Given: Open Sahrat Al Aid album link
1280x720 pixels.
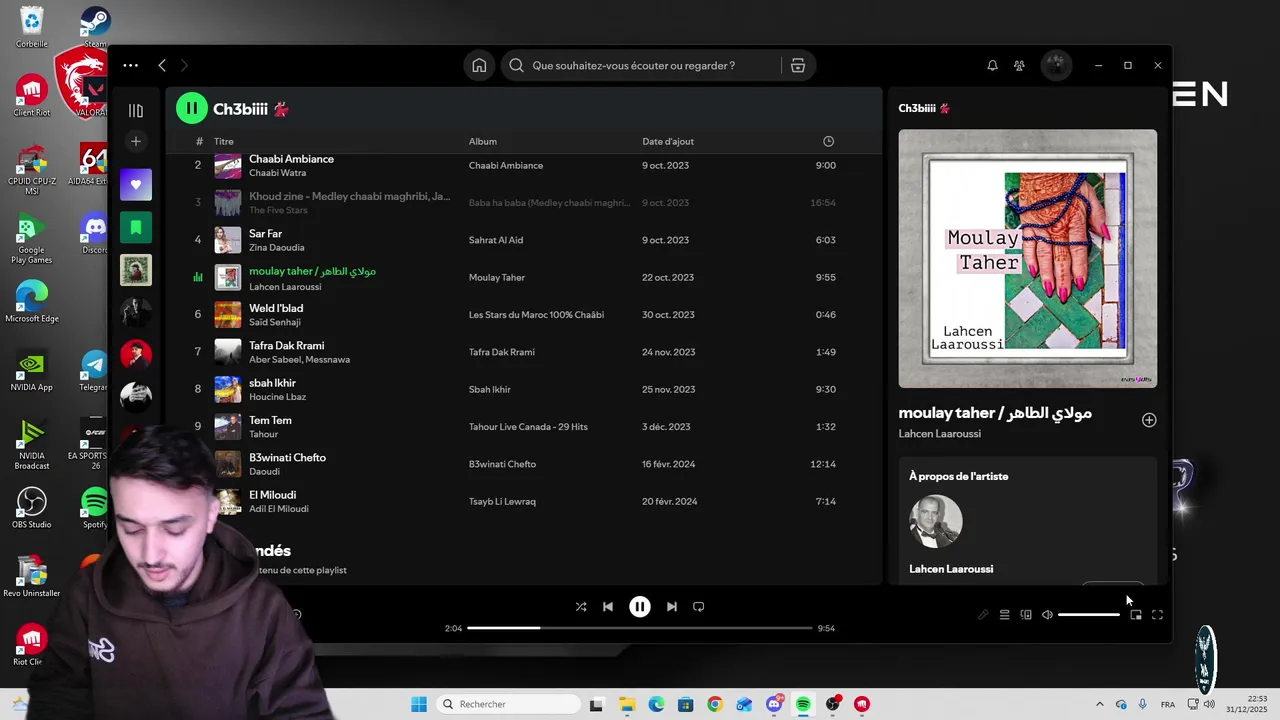Looking at the screenshot, I should point(496,240).
